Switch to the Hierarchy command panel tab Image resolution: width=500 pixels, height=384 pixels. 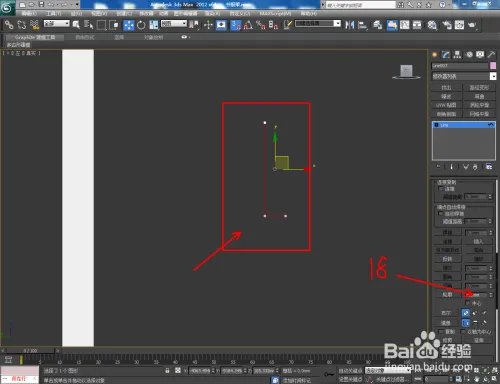(x=457, y=55)
